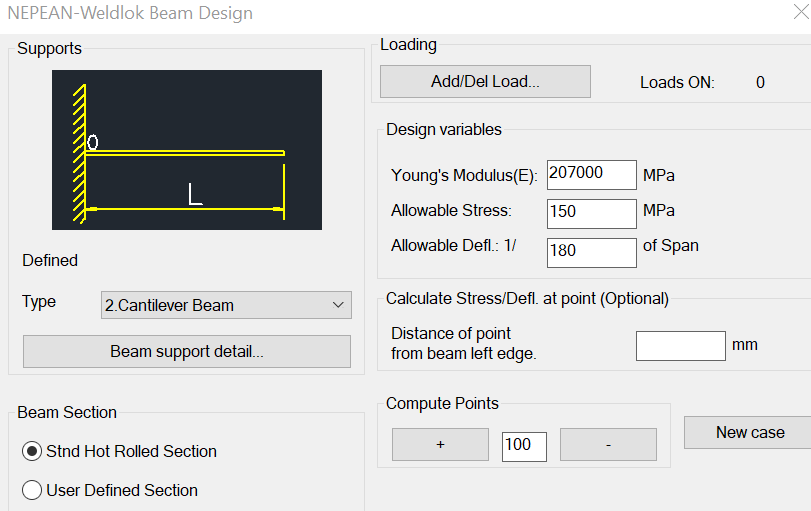The image size is (811, 511).
Task: Edit the Allowable Stress field
Action: (x=592, y=214)
